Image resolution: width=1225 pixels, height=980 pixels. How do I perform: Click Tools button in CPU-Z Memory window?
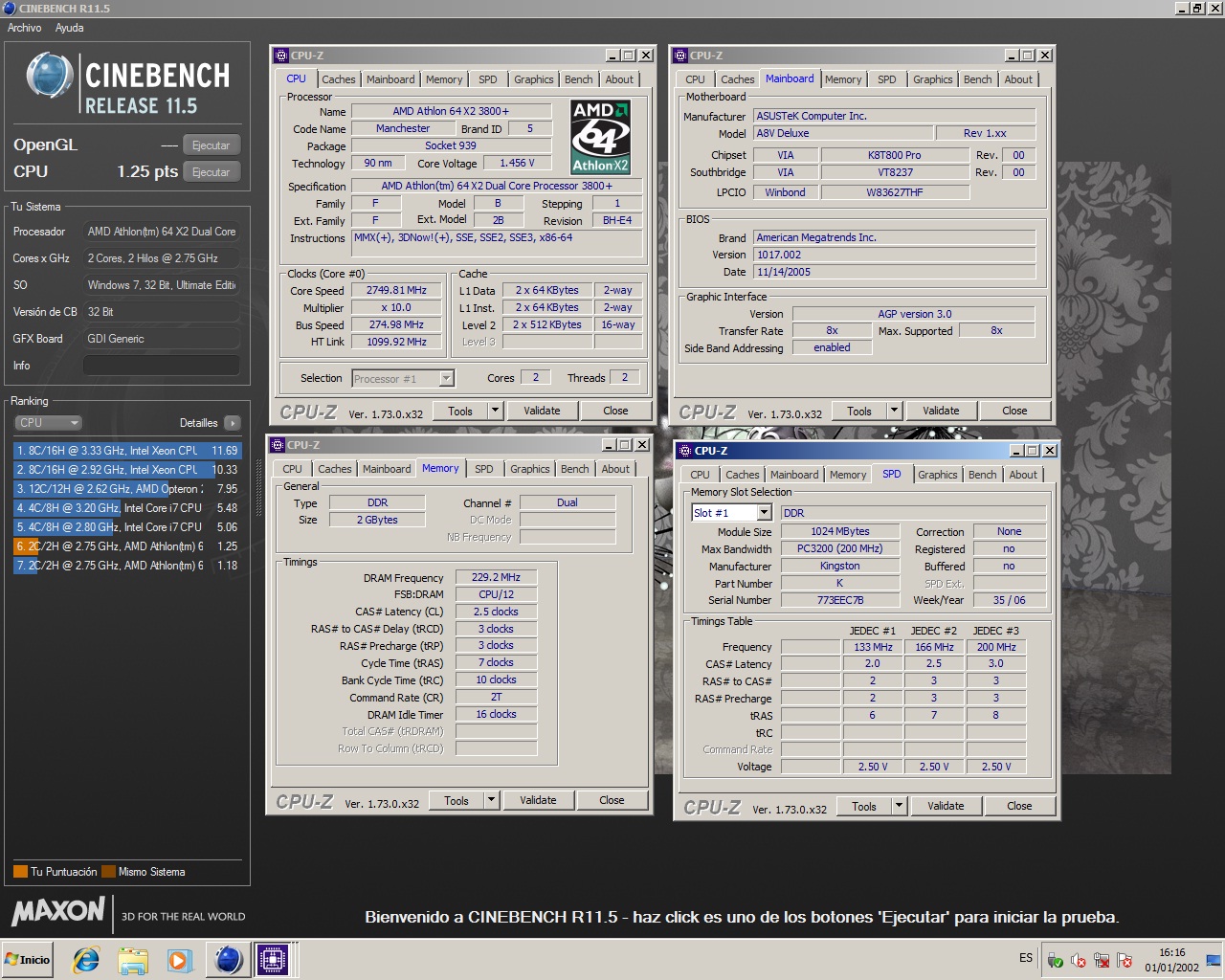pos(457,800)
